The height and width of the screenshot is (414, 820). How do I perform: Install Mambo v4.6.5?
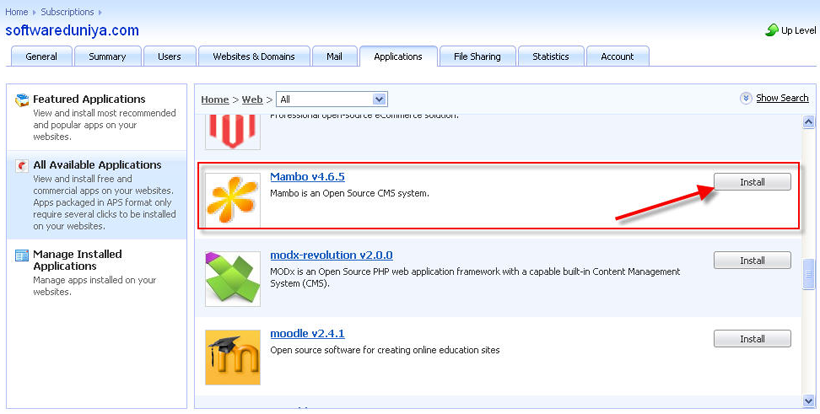(x=752, y=182)
